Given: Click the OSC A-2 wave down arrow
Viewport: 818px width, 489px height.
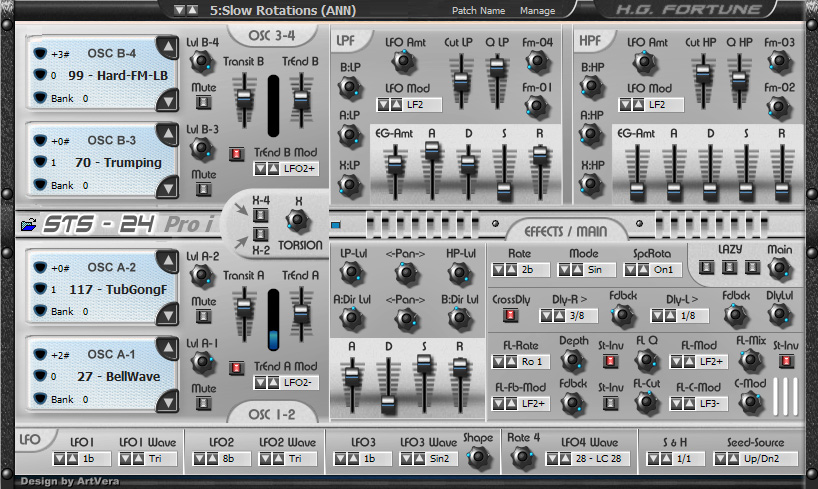Looking at the screenshot, I should click(x=167, y=314).
